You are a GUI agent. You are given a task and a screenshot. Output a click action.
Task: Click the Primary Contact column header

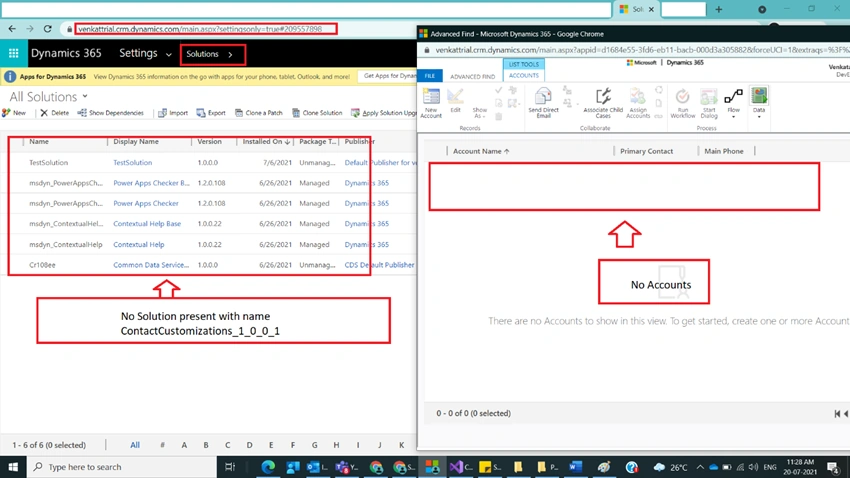click(x=646, y=151)
